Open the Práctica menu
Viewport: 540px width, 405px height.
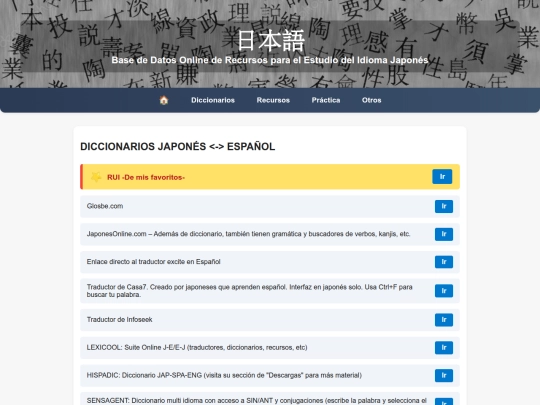(326, 100)
